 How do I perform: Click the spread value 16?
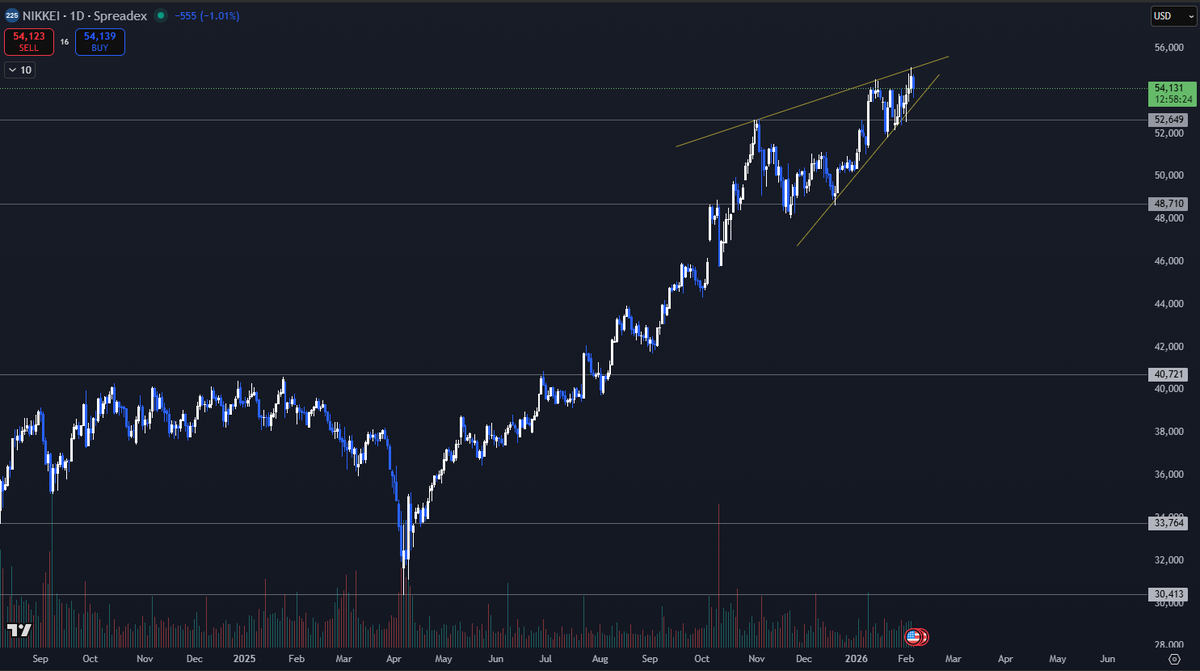(x=64, y=42)
